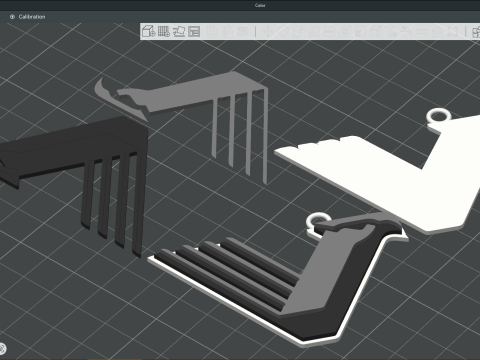This screenshot has width=480, height=360.
Task: Click the Auto orient toolbar icon
Action: (x=179, y=31)
